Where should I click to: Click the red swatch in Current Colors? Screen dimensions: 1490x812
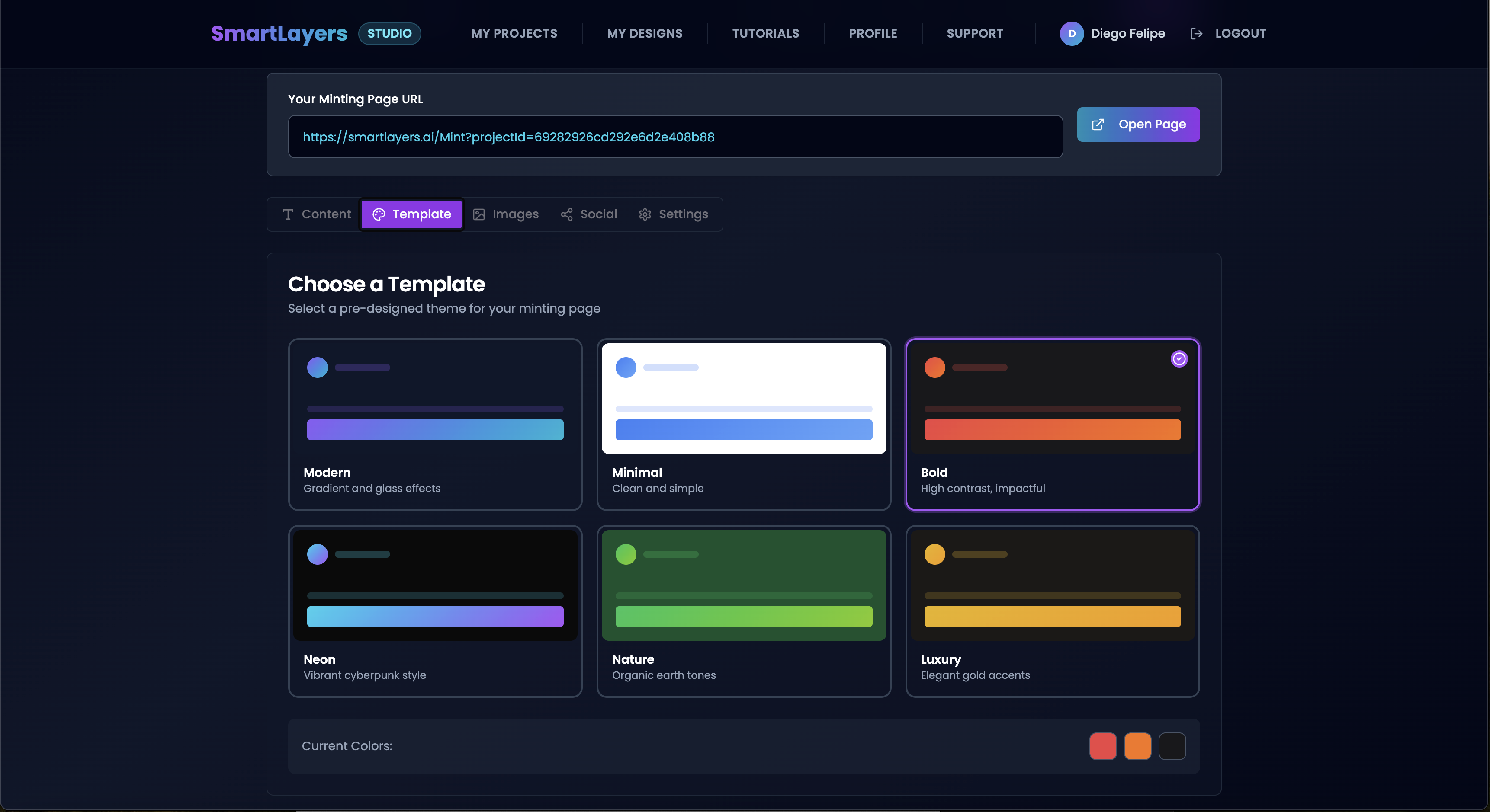(1102, 746)
